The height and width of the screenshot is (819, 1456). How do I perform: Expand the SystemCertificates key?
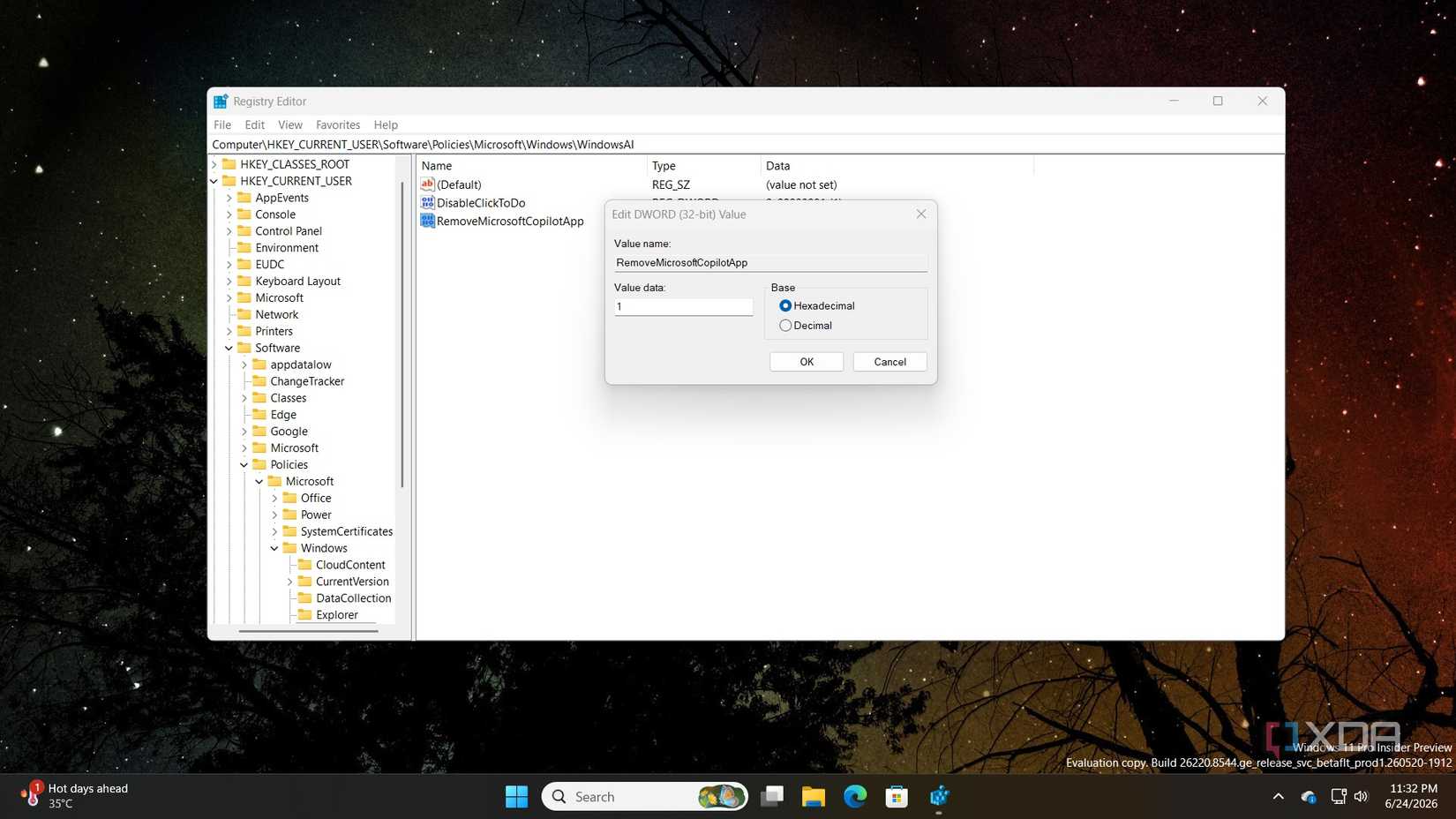(274, 531)
